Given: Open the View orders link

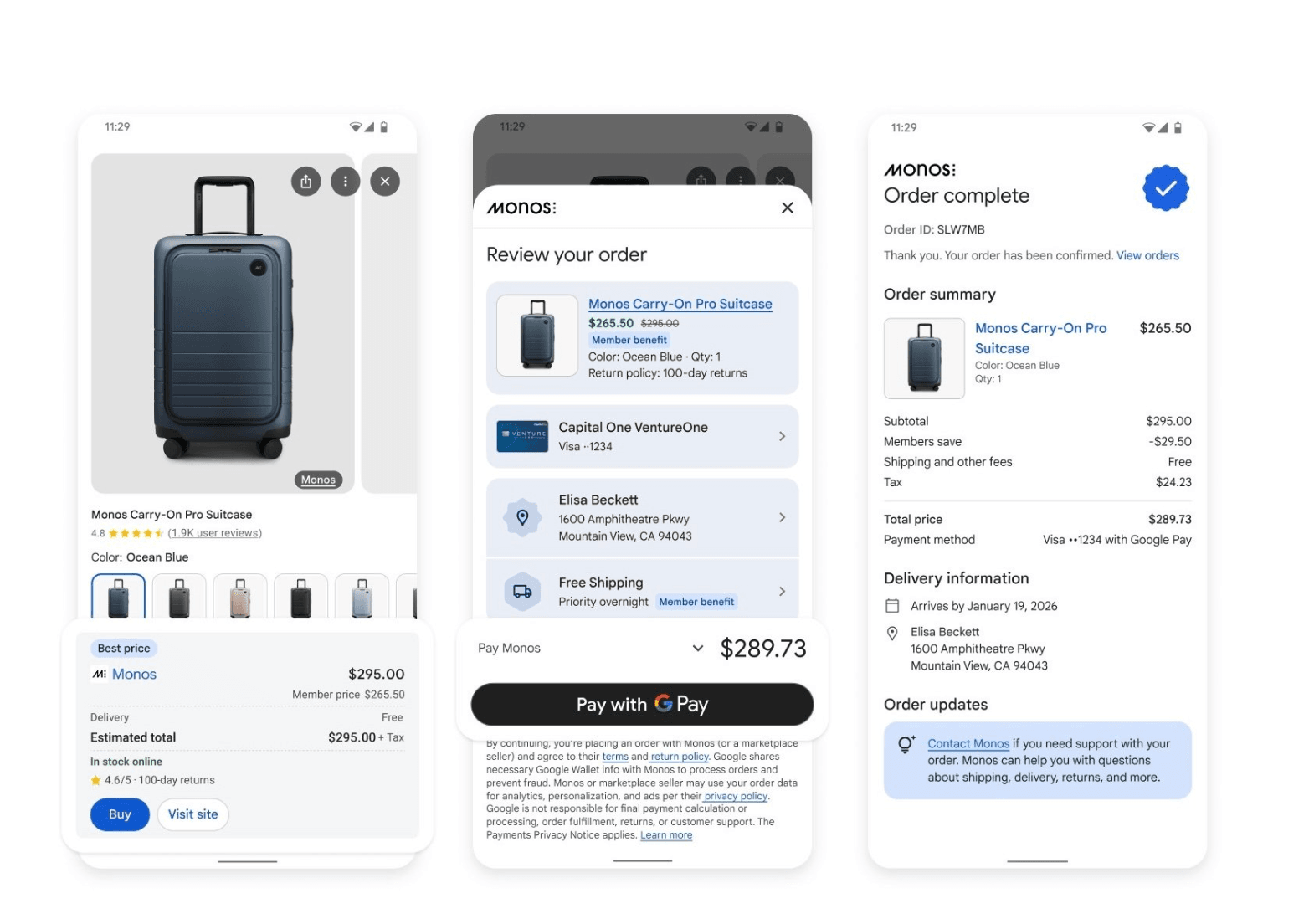Looking at the screenshot, I should pos(1147,256).
